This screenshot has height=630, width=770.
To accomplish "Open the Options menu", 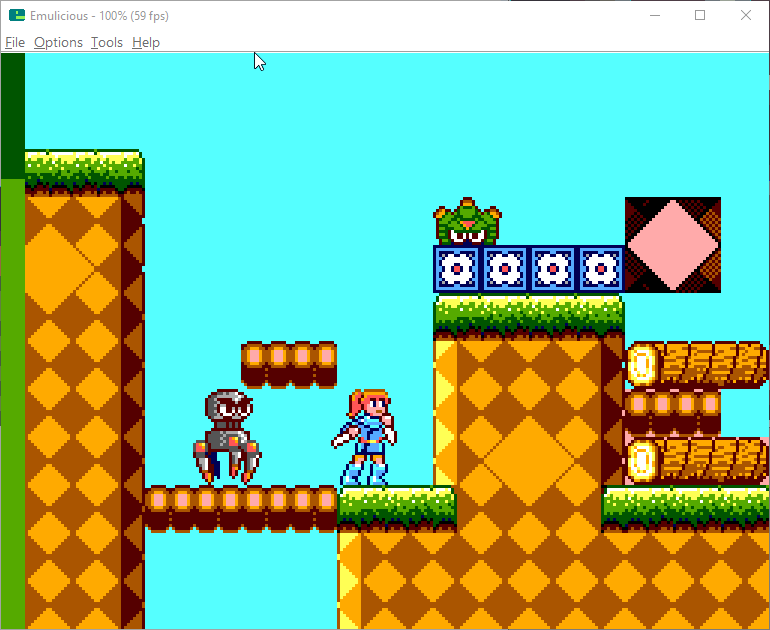I will [58, 43].
